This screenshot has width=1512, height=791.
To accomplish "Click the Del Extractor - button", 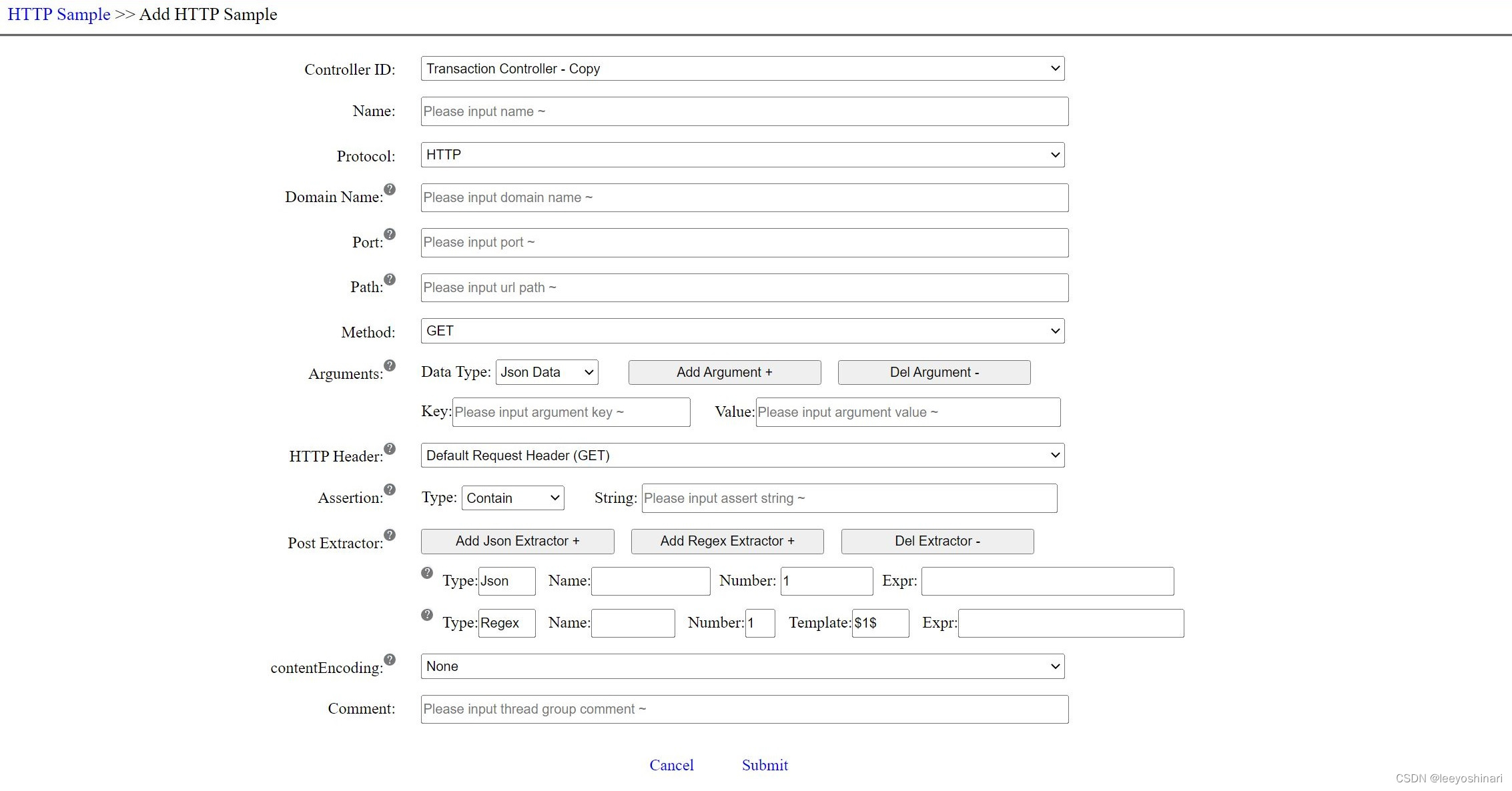I will 937,542.
